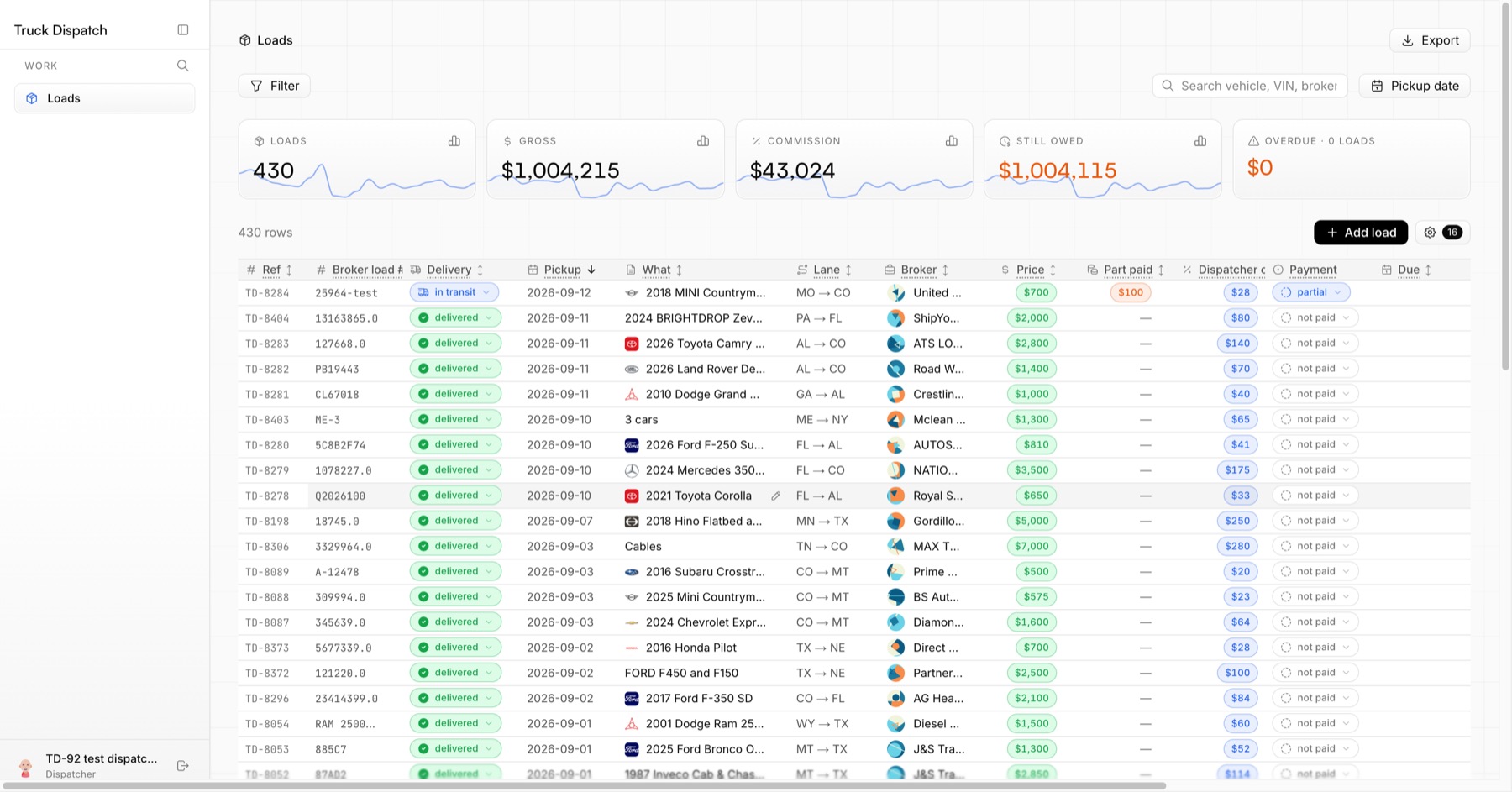This screenshot has width=1512, height=792.
Task: Open chart icon on Still Owed card
Action: (1200, 141)
